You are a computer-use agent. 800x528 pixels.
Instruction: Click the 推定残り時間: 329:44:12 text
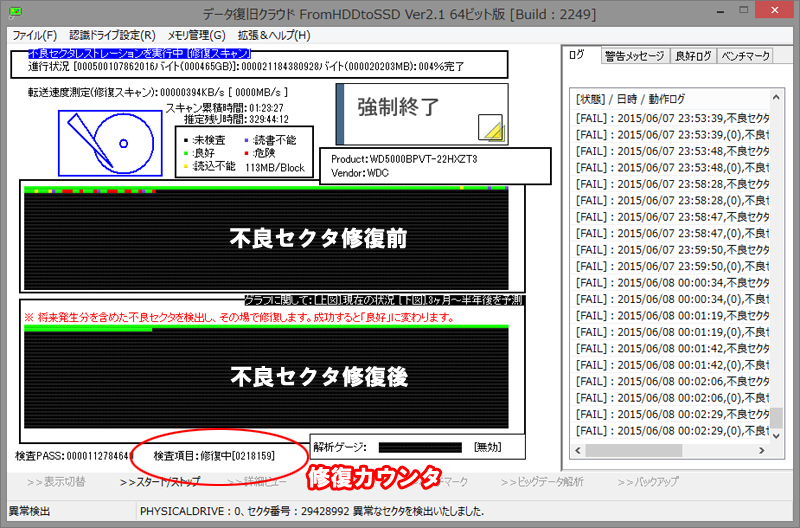coord(237,119)
